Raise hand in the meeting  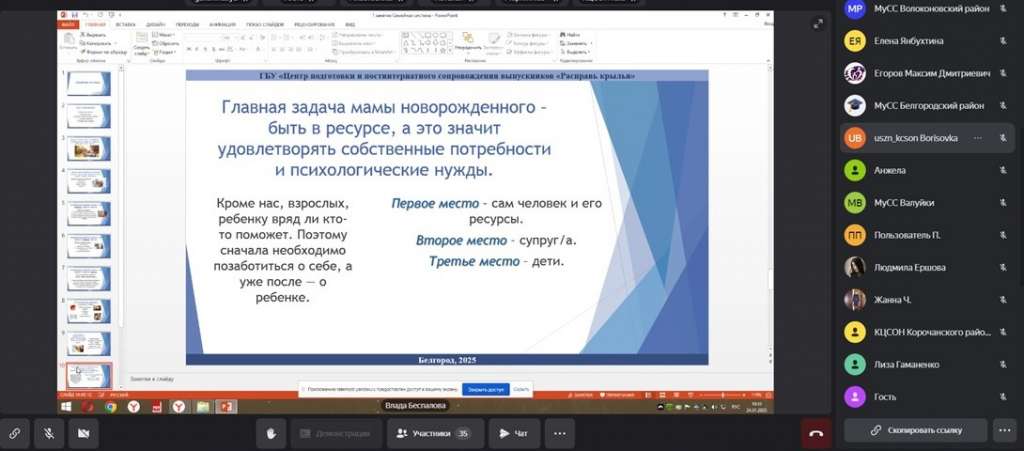click(x=271, y=433)
